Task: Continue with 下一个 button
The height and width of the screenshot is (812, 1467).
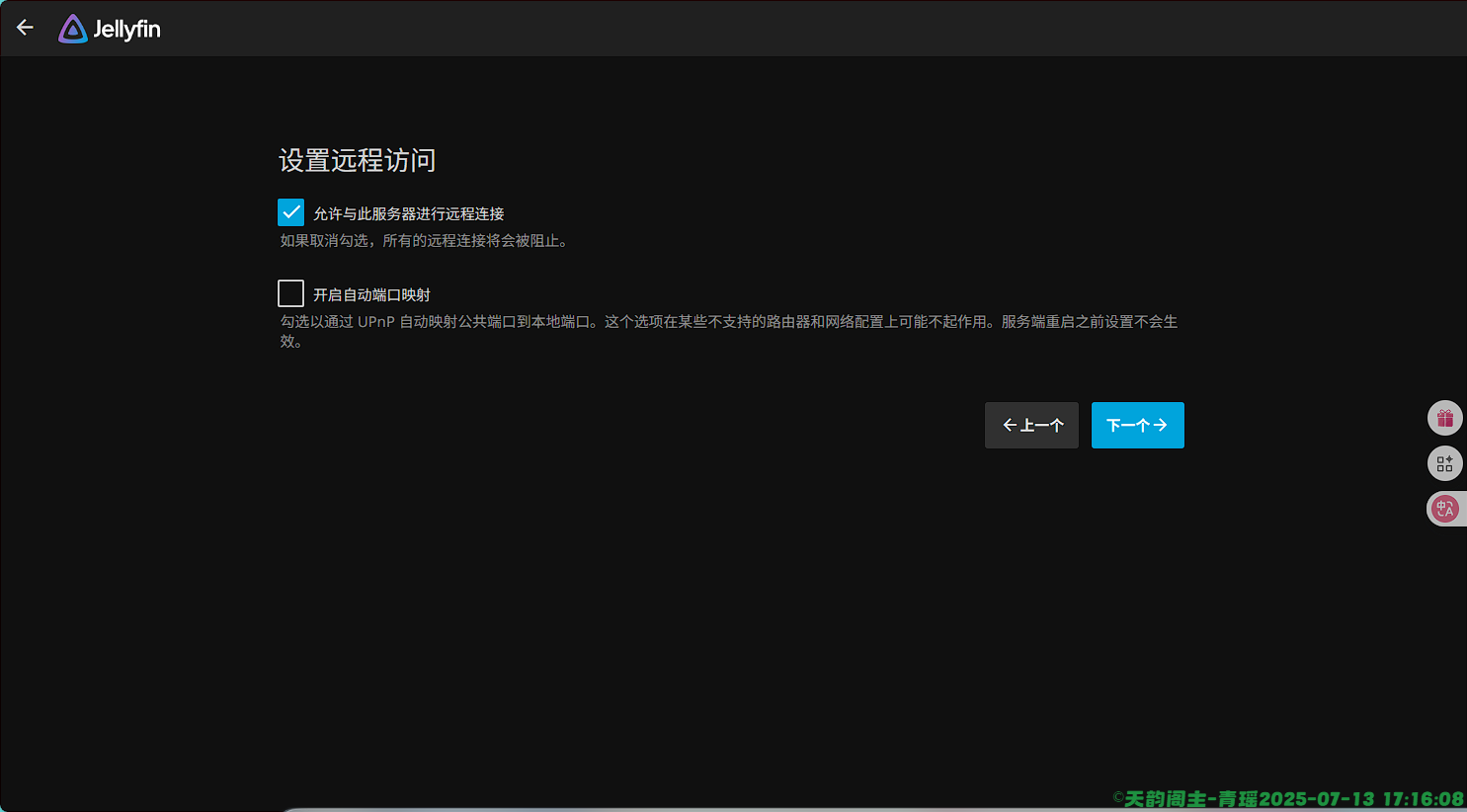Action: 1137,425
